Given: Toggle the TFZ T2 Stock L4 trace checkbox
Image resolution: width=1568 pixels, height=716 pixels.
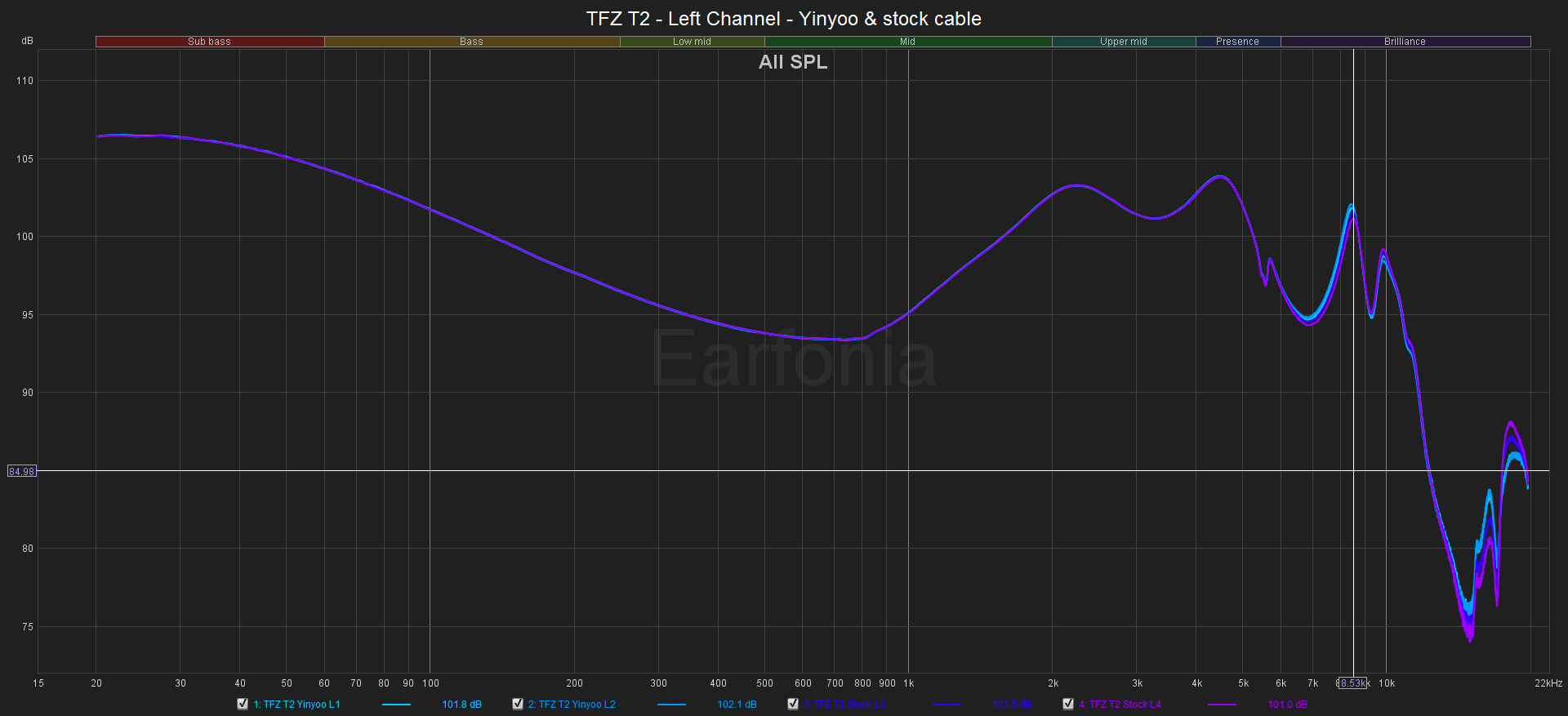Looking at the screenshot, I should (x=1068, y=704).
